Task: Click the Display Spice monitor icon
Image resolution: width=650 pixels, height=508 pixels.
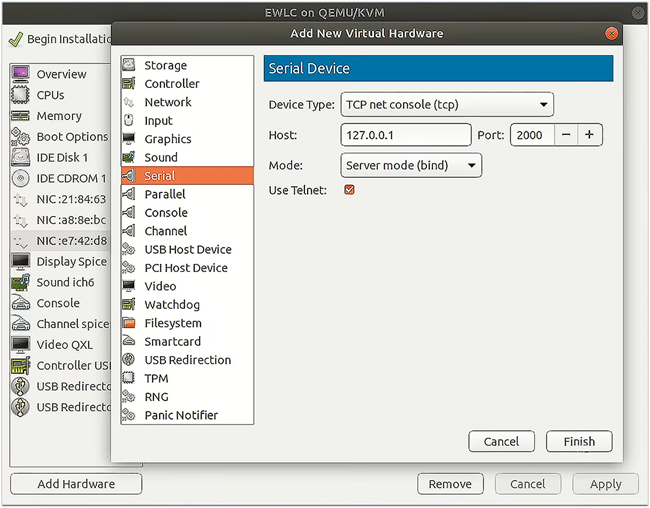Action: click(x=21, y=261)
